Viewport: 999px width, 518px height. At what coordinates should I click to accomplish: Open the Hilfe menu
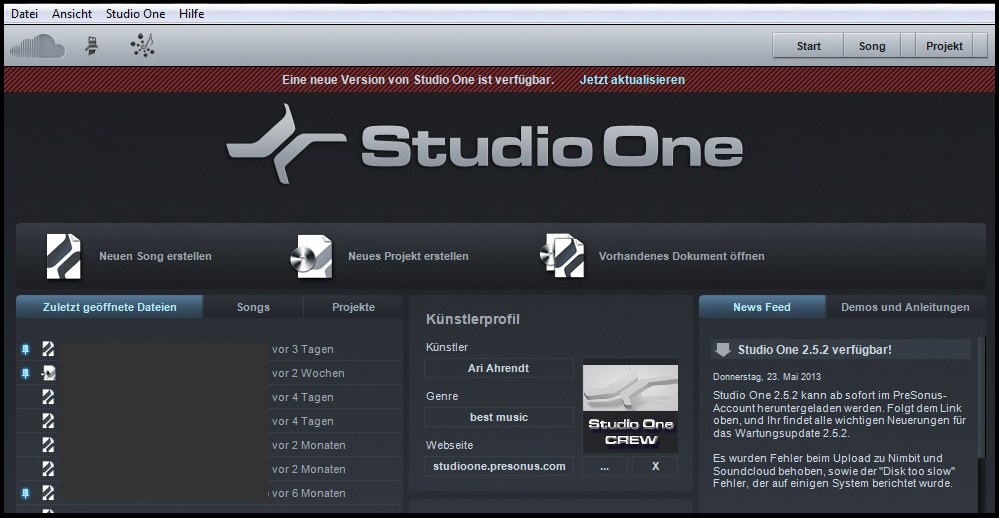[191, 13]
